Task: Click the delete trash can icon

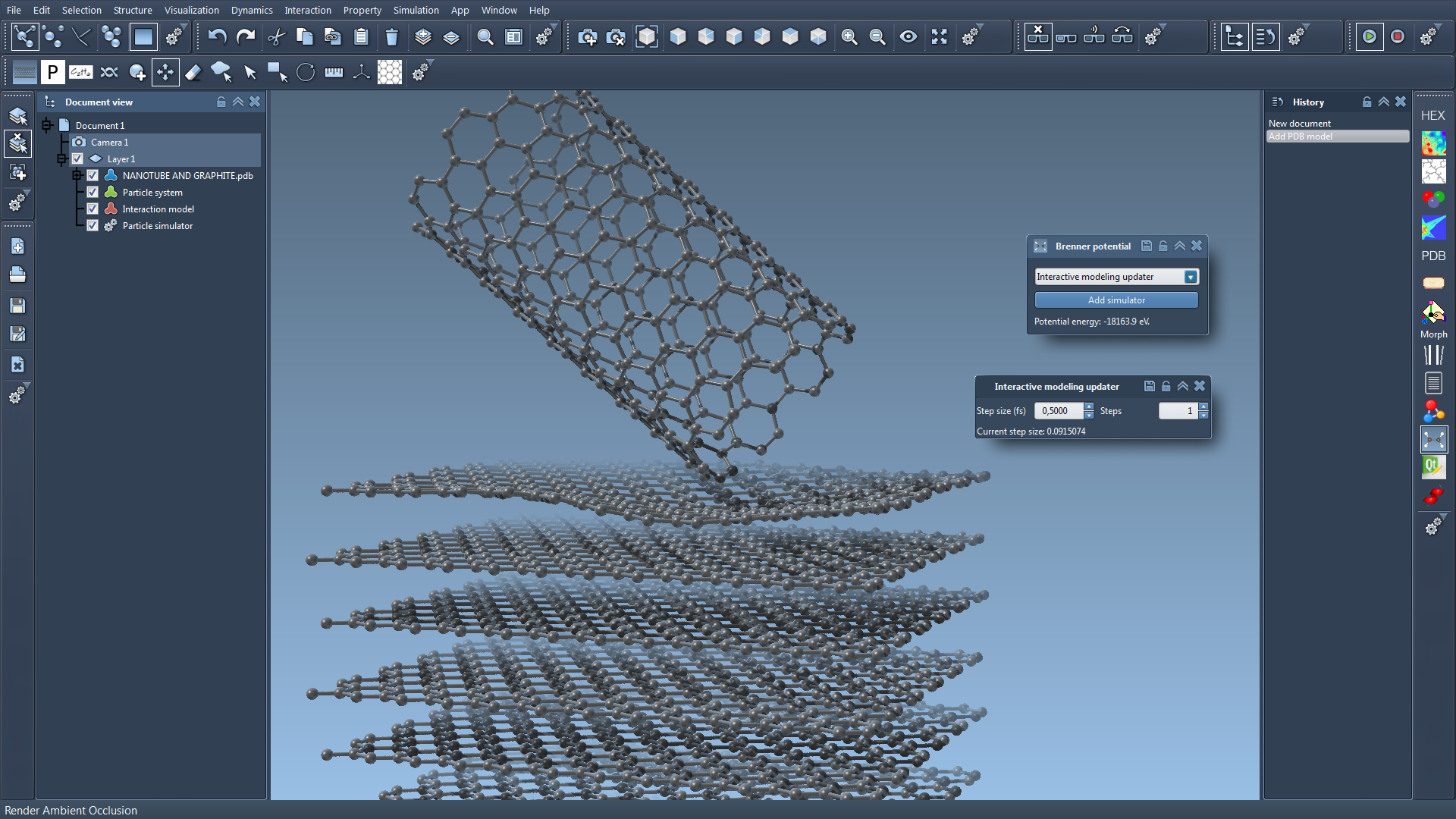Action: (391, 36)
